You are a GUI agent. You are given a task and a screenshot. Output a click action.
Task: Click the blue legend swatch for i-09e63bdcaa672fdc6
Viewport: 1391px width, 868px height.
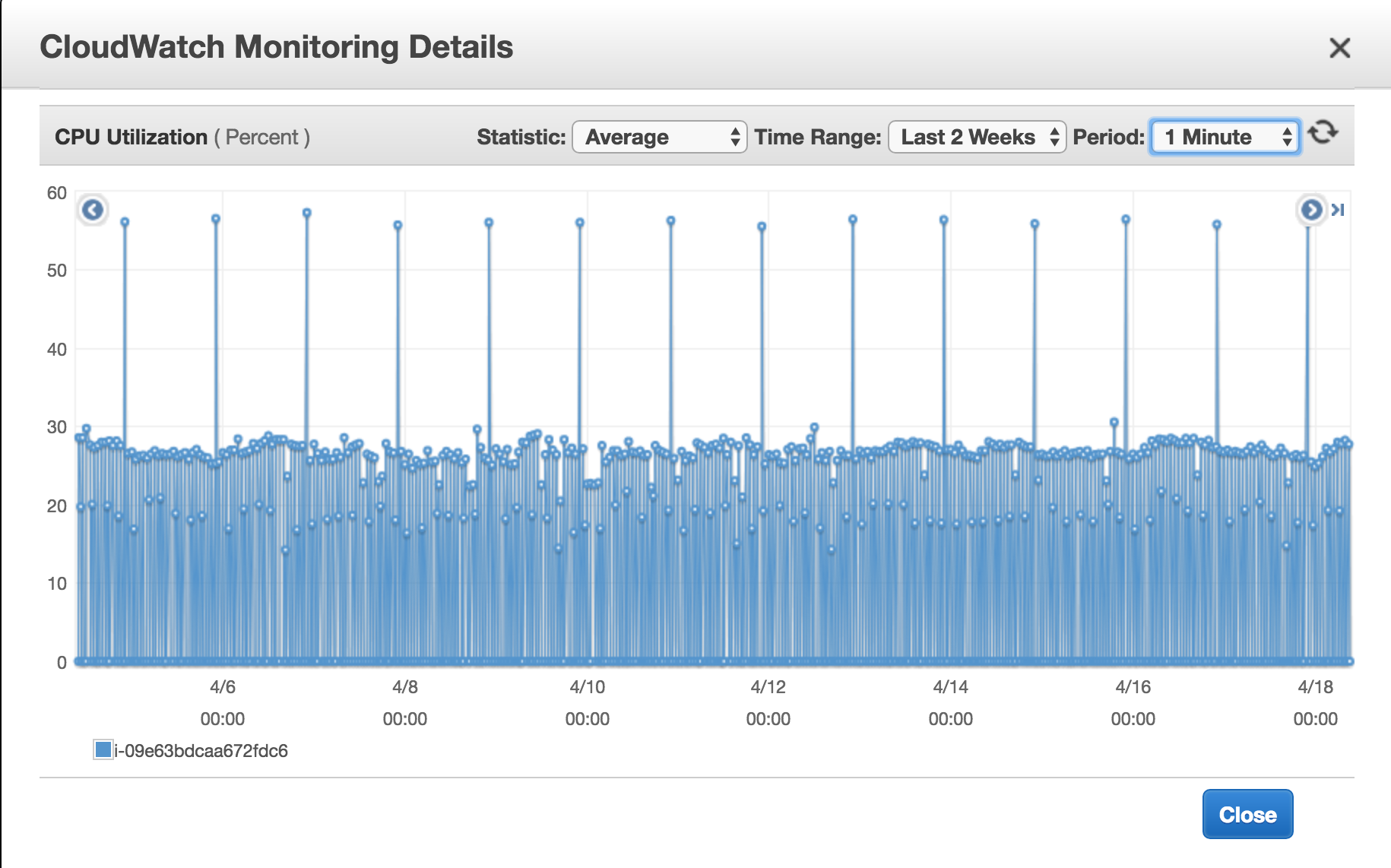coord(103,749)
